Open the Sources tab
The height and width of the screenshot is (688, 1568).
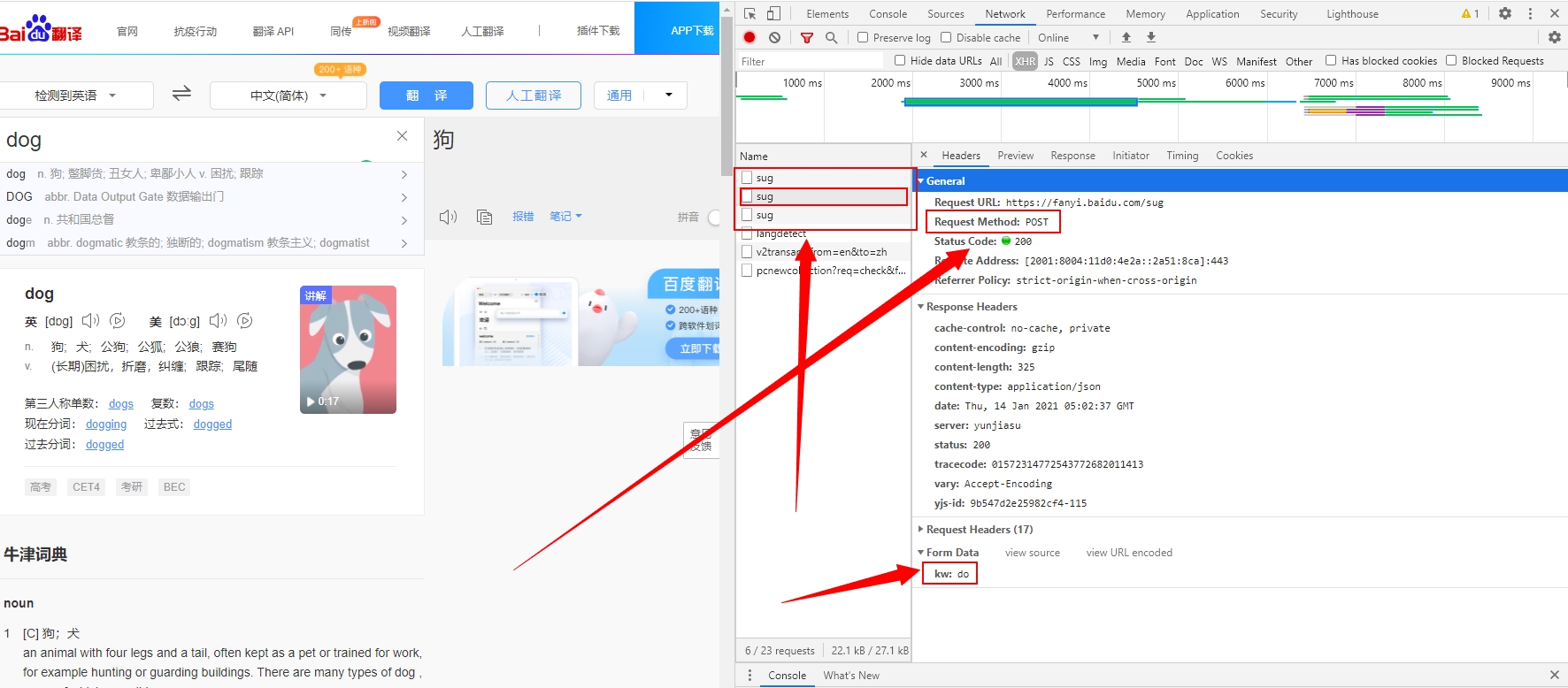pos(946,13)
